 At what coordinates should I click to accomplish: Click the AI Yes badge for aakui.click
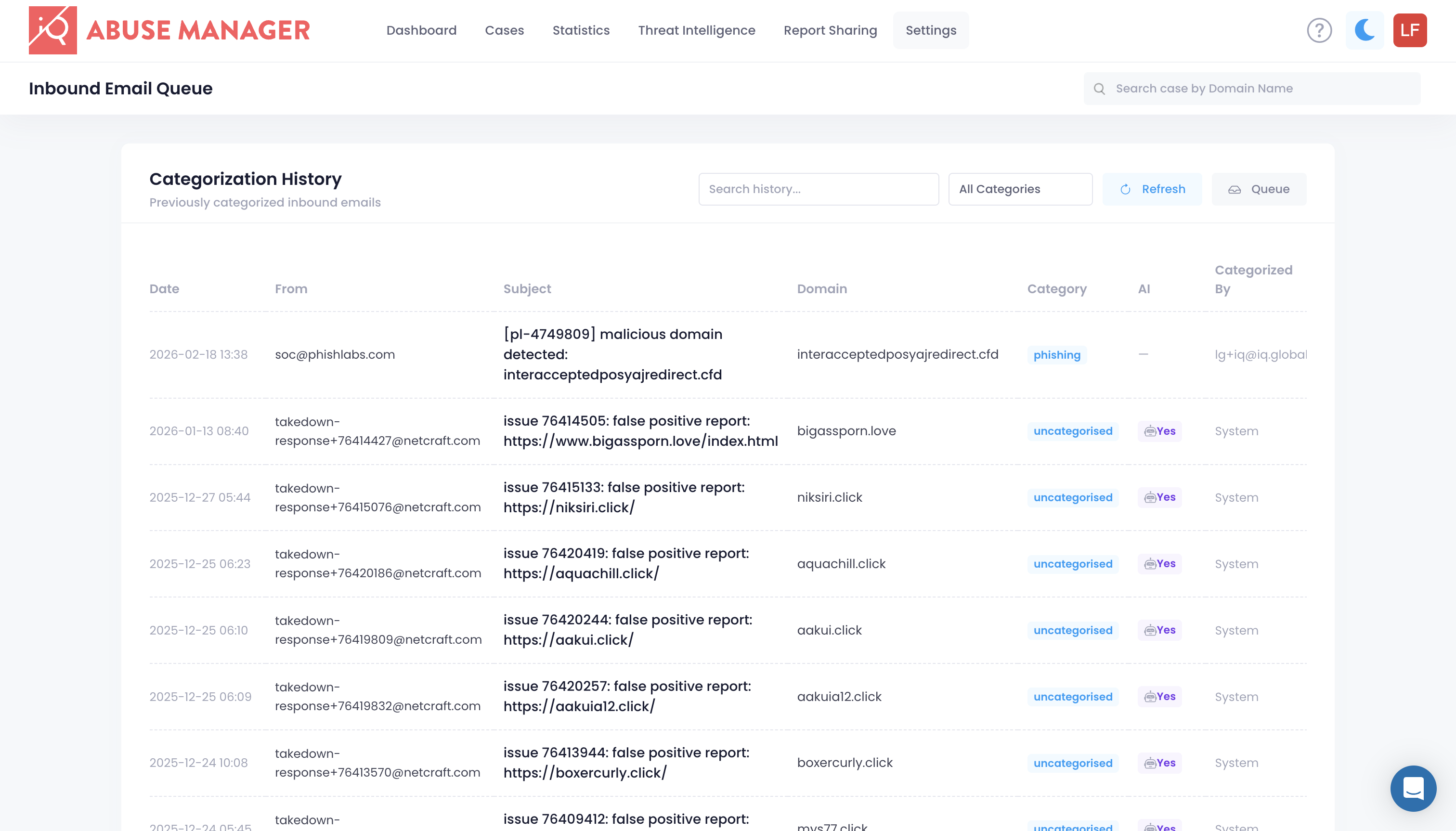point(1159,630)
